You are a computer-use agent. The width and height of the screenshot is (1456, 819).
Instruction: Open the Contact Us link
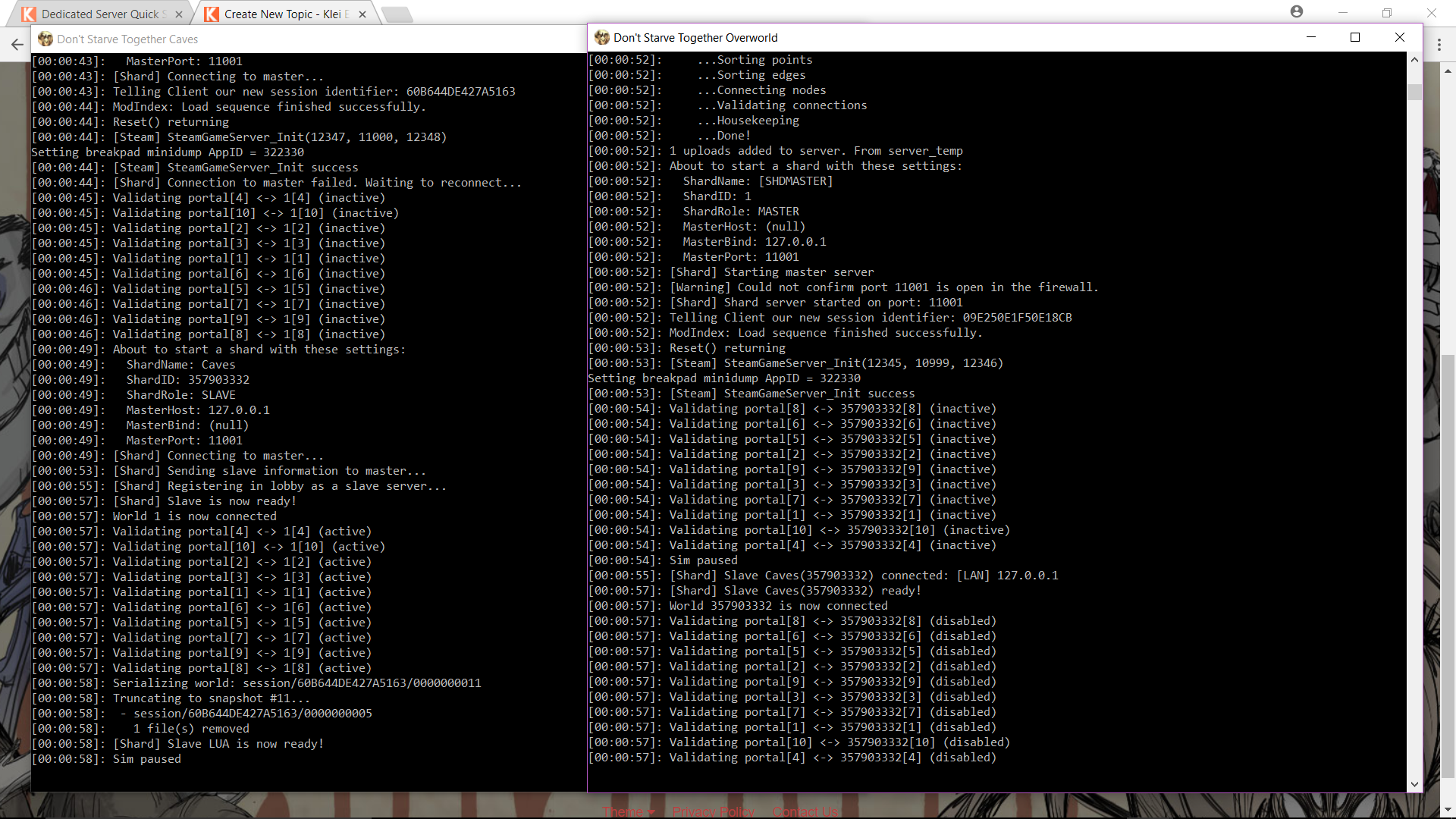[805, 811]
